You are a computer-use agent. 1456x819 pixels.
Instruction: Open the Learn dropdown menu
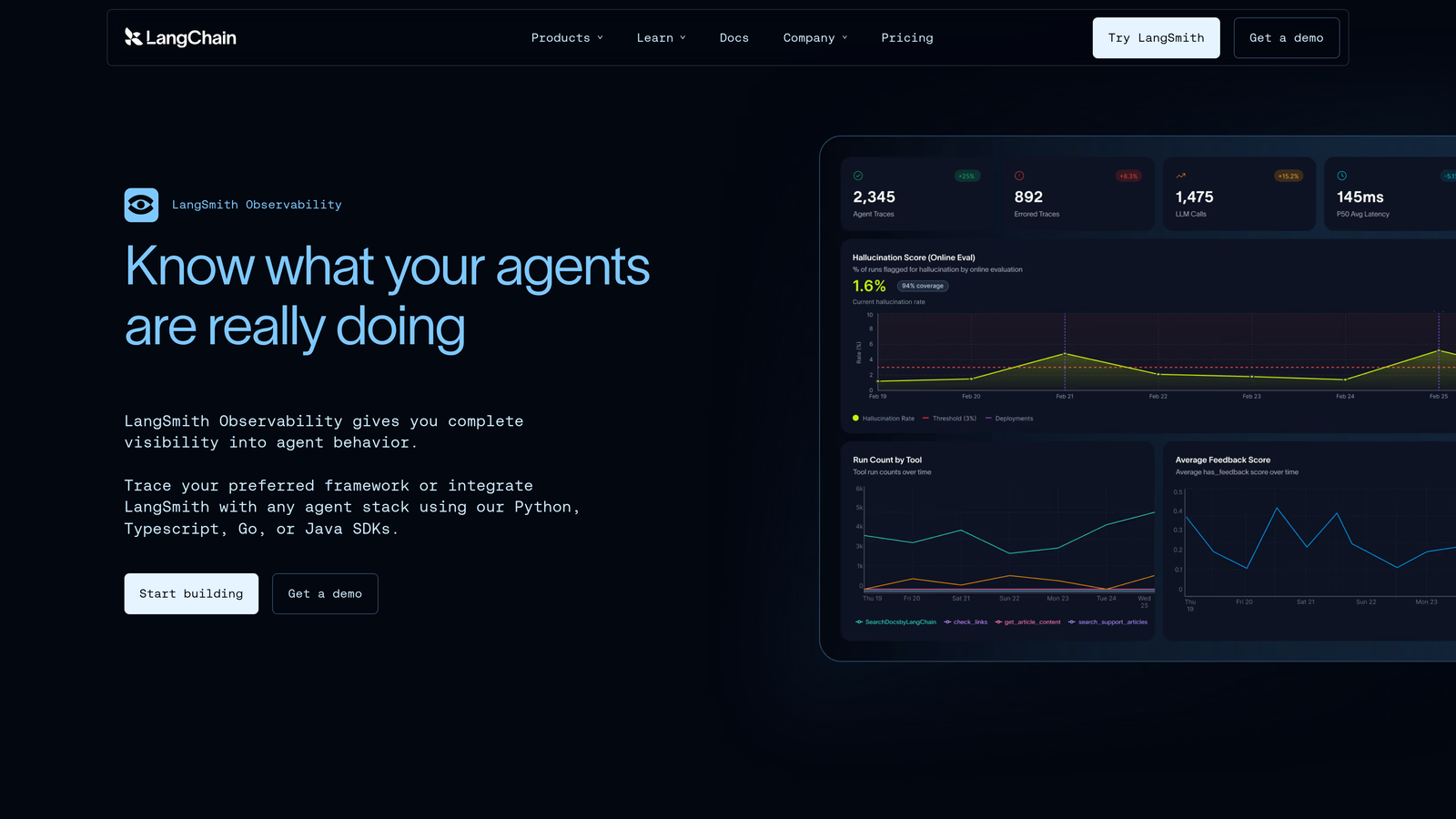tap(661, 37)
